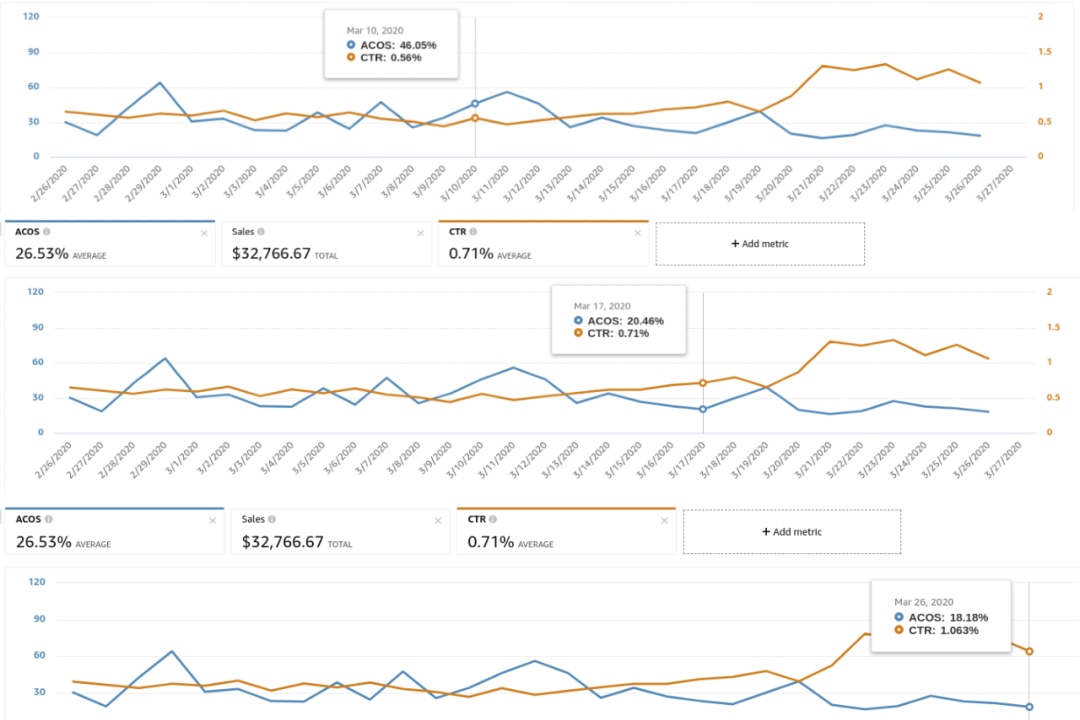1080x720 pixels.
Task: Open the info icon next to lower CTR
Action: click(492, 520)
